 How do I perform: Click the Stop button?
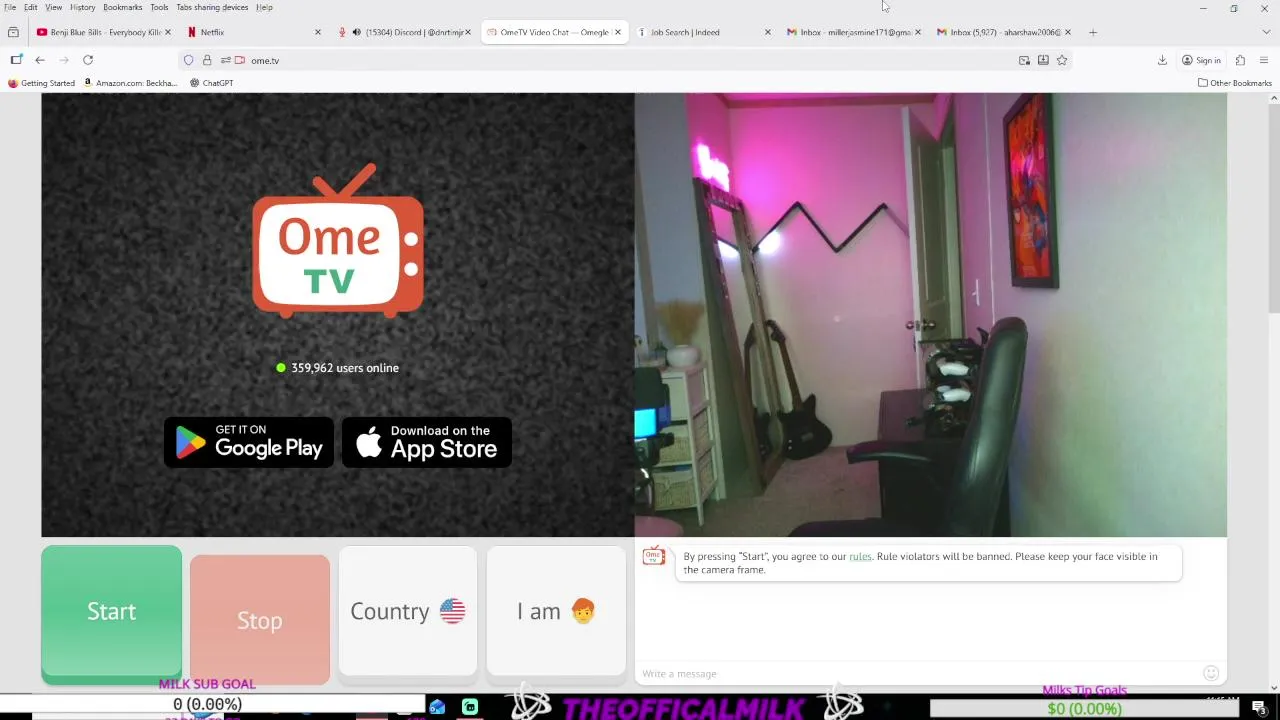pyautogui.click(x=259, y=620)
